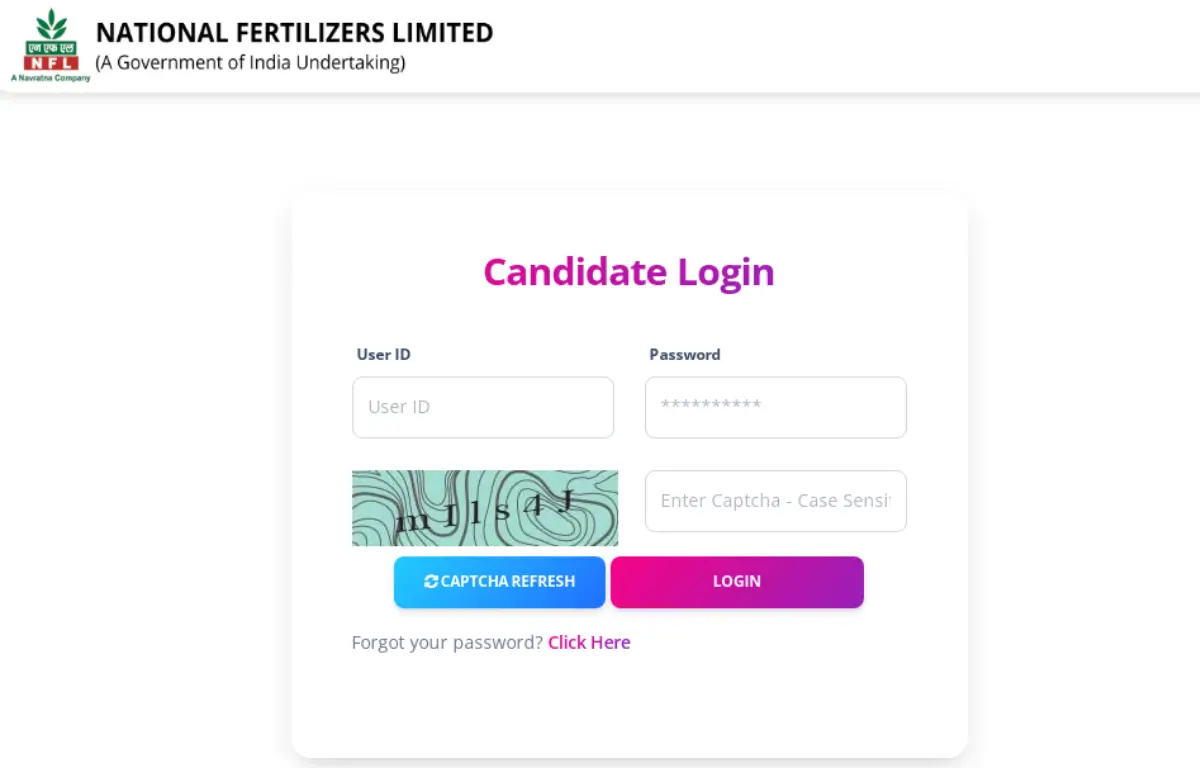Click the circular refresh arrows icon
Image resolution: width=1200 pixels, height=768 pixels.
coord(431,581)
